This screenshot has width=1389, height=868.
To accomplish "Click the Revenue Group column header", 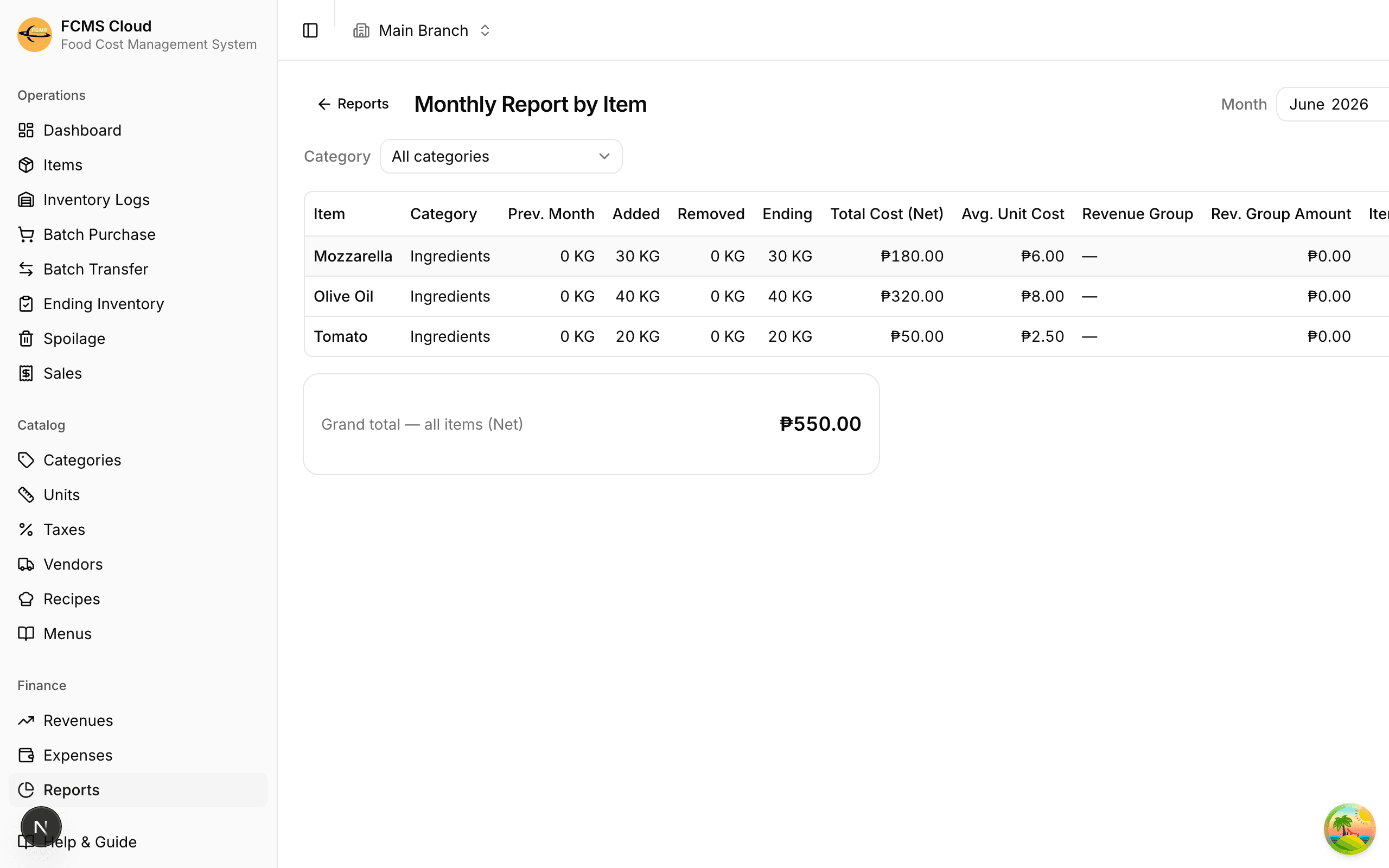I will (x=1137, y=214).
